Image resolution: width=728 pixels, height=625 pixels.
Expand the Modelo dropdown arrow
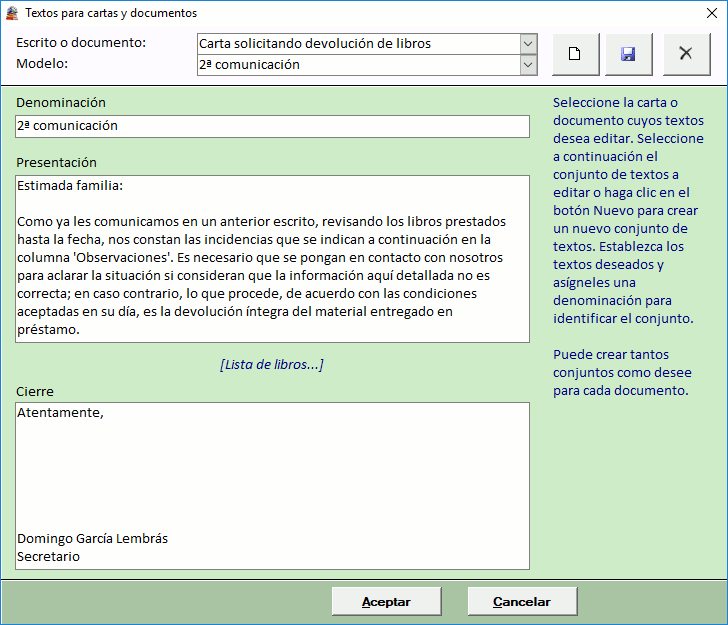point(528,65)
